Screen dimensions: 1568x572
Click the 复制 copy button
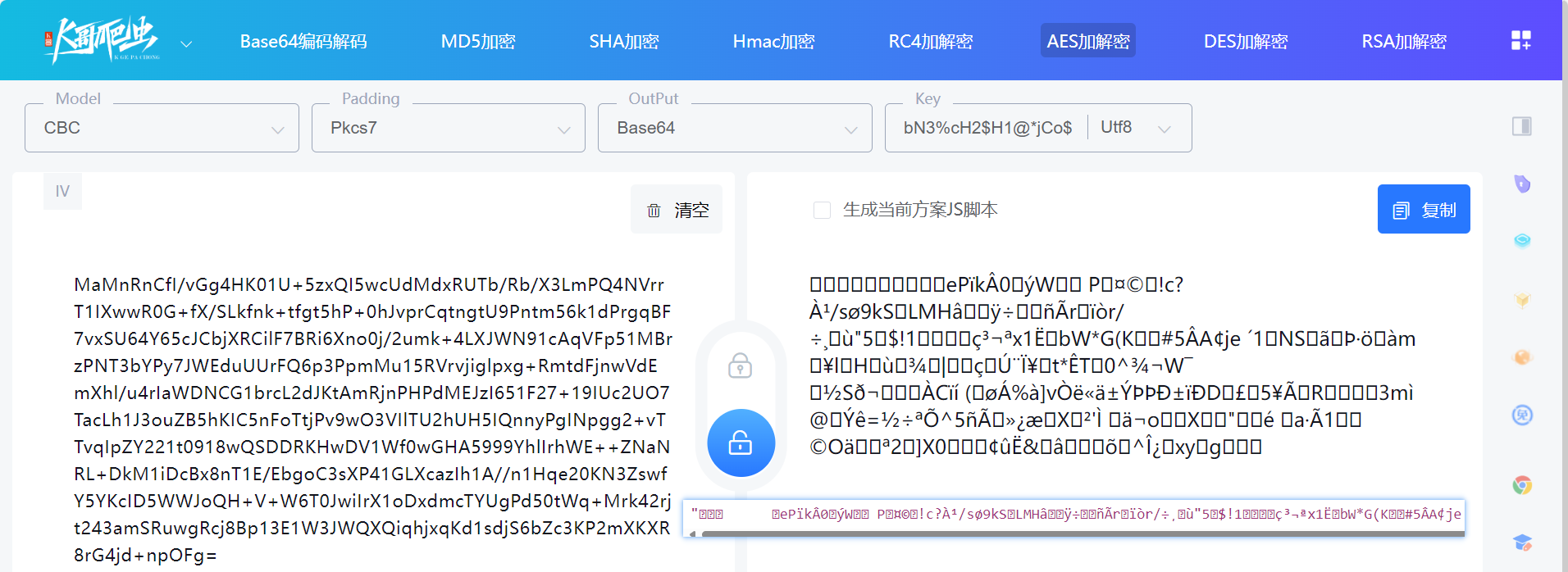click(1424, 210)
